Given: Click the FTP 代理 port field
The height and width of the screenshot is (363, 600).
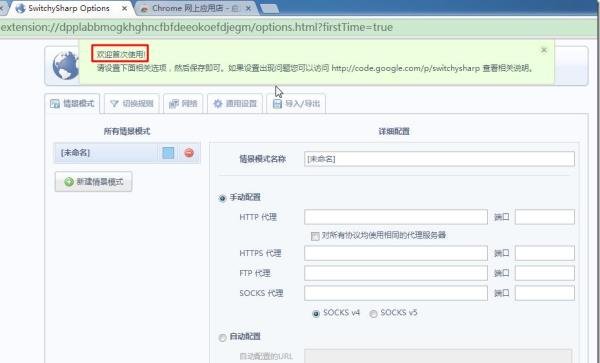Looking at the screenshot, I should click(545, 273).
